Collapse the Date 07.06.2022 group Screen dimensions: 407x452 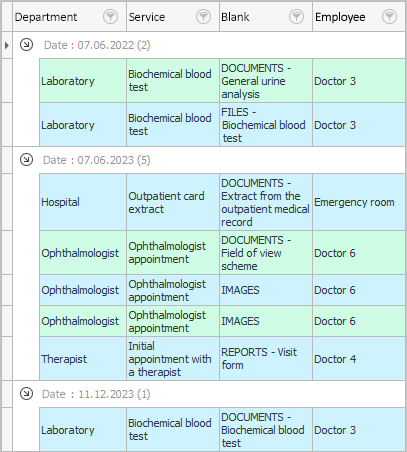(26, 44)
